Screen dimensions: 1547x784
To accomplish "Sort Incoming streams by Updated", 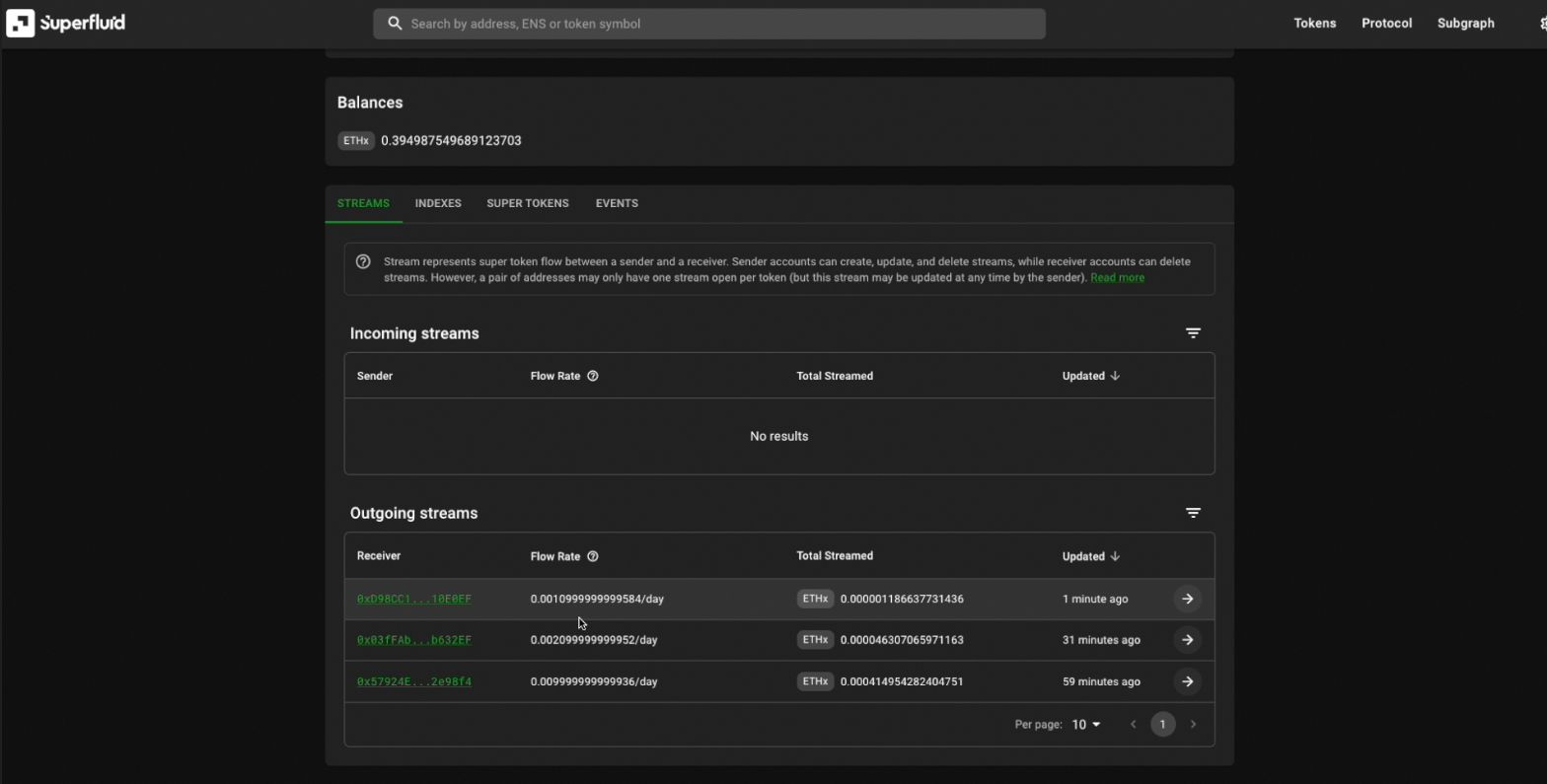I will (1091, 376).
